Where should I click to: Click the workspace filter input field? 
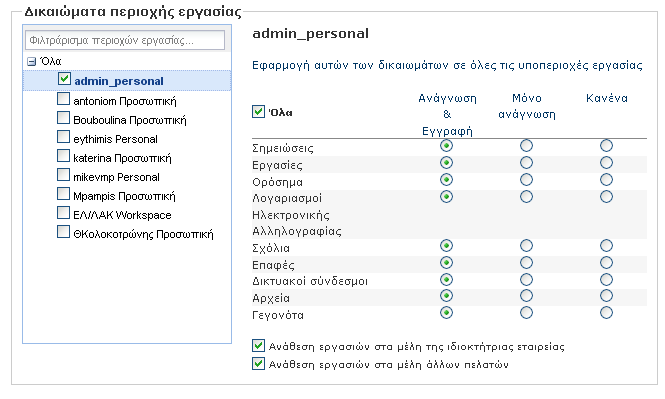point(125,40)
